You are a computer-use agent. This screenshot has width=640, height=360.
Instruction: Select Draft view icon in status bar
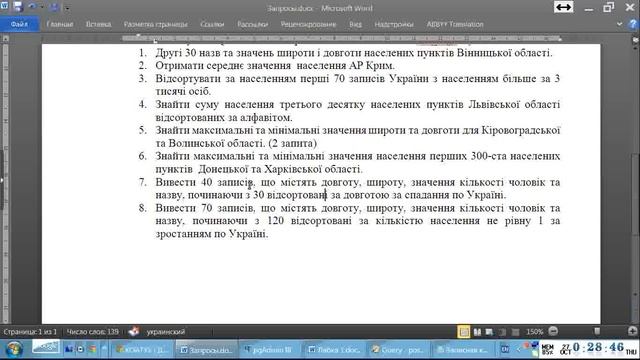click(x=516, y=332)
